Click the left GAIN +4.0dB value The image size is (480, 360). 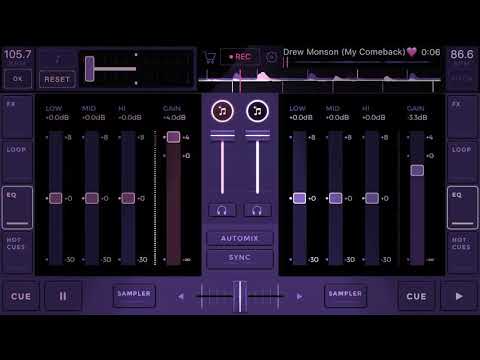coord(174,117)
